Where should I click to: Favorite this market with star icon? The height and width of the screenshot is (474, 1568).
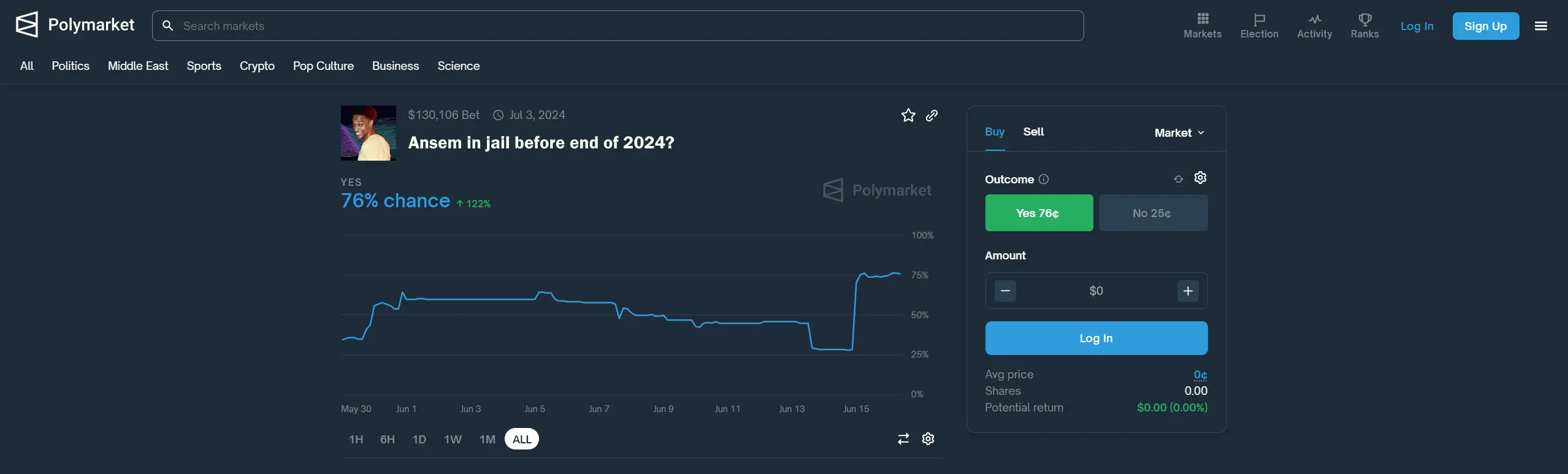[x=908, y=115]
